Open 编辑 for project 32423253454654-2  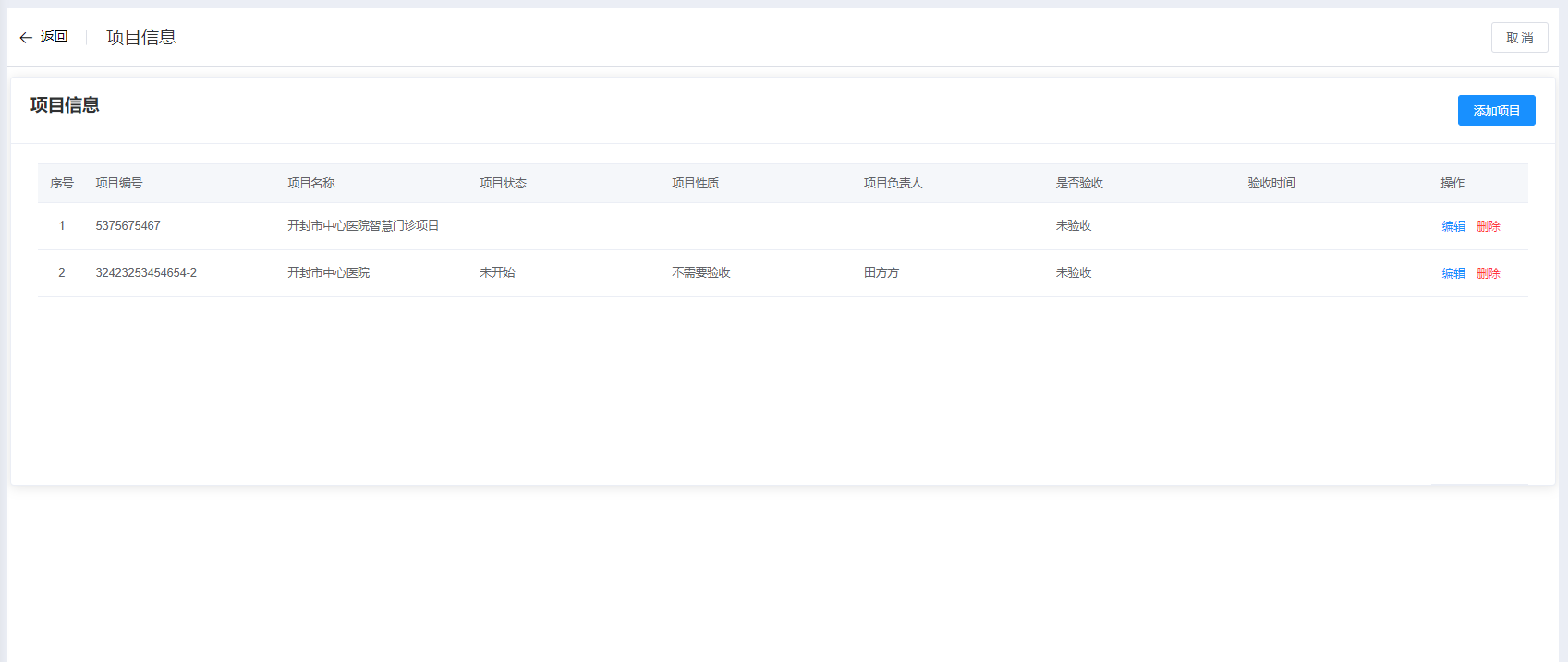pyautogui.click(x=1453, y=273)
